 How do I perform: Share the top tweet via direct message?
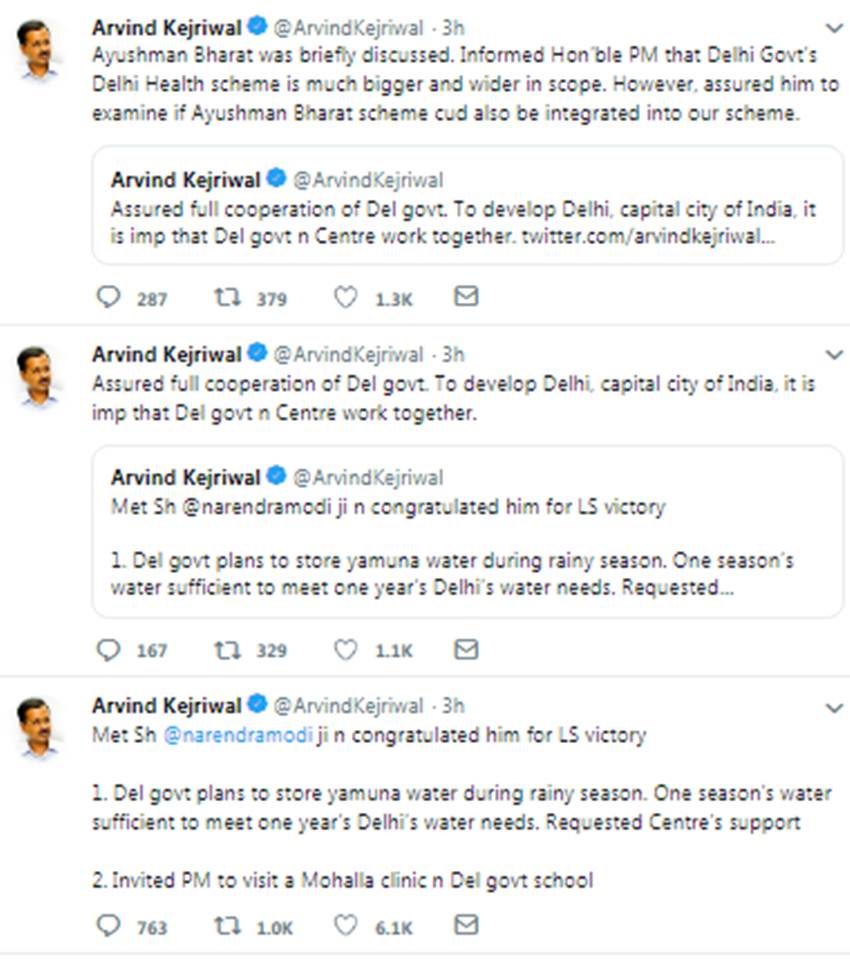464,295
